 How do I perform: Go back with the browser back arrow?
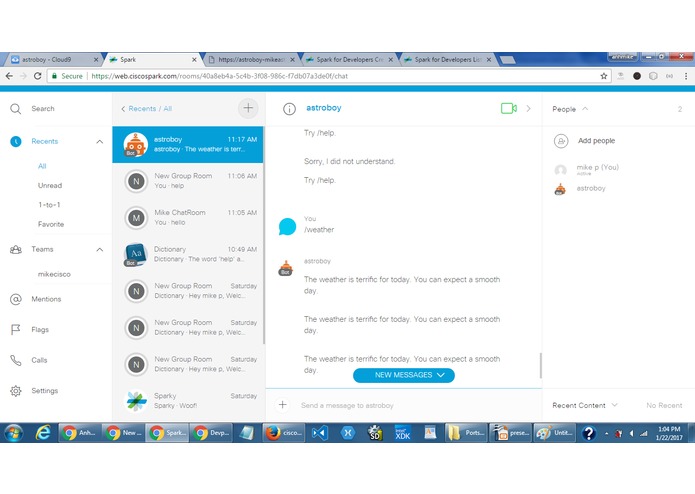point(9,76)
